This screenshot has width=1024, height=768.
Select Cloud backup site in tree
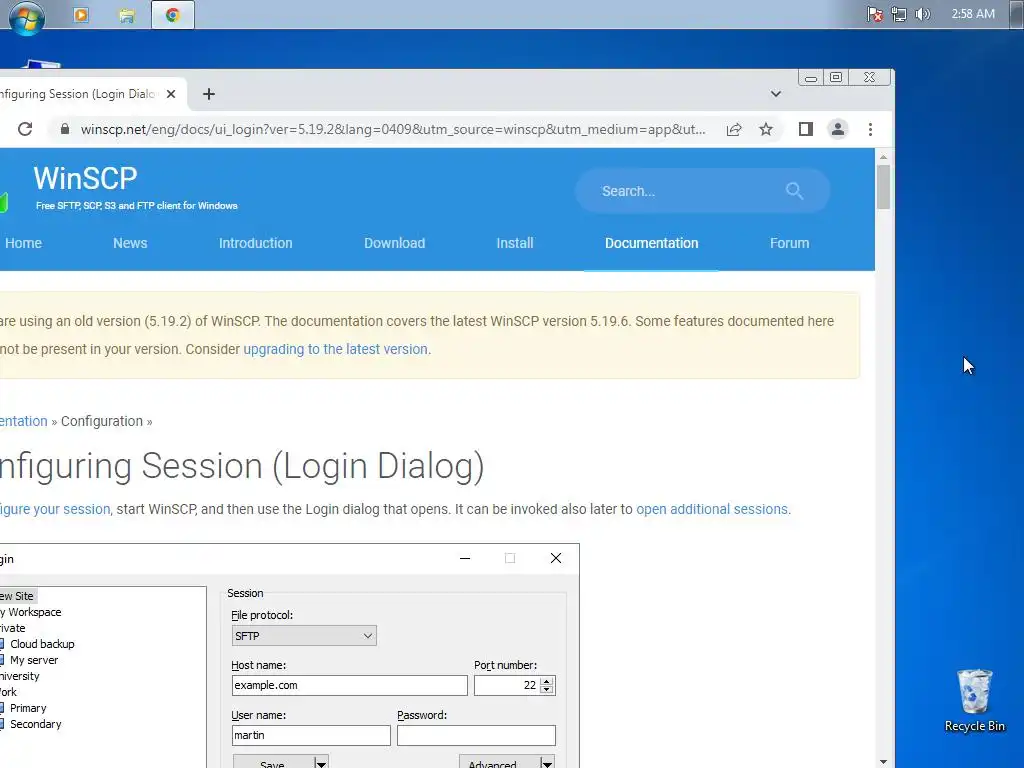(42, 644)
